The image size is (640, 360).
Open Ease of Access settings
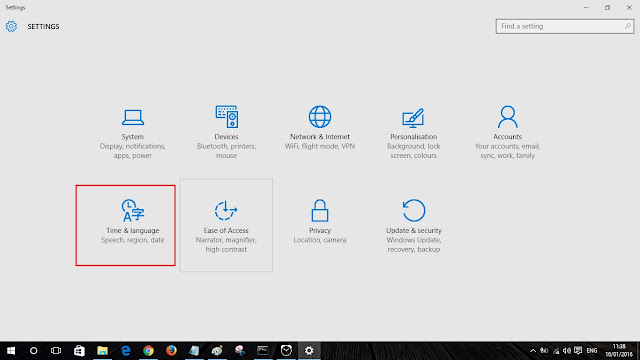[226, 225]
